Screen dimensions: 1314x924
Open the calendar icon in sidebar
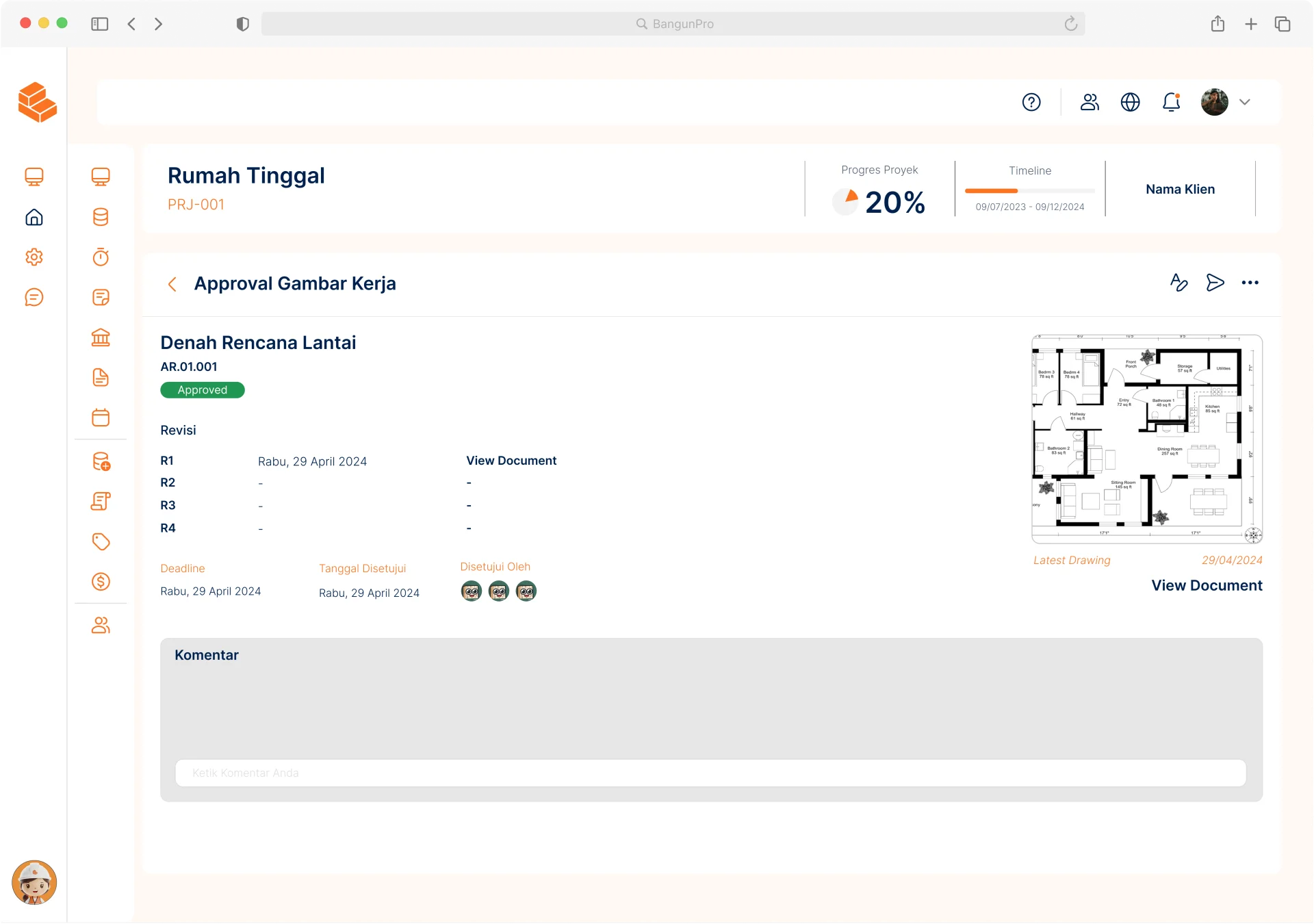tap(101, 418)
